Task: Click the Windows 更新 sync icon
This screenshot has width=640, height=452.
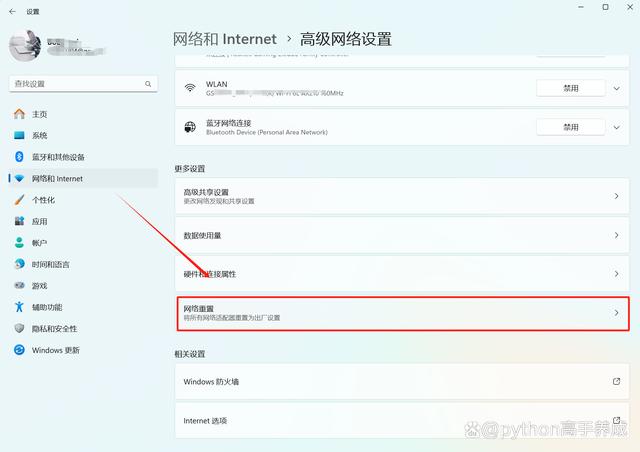Action: pos(19,350)
